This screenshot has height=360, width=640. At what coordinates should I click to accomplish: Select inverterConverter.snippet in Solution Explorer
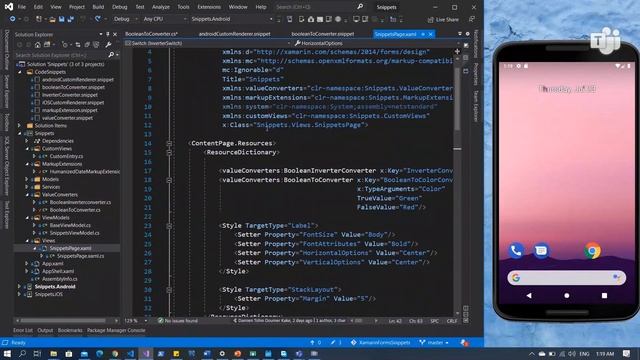pos(69,95)
